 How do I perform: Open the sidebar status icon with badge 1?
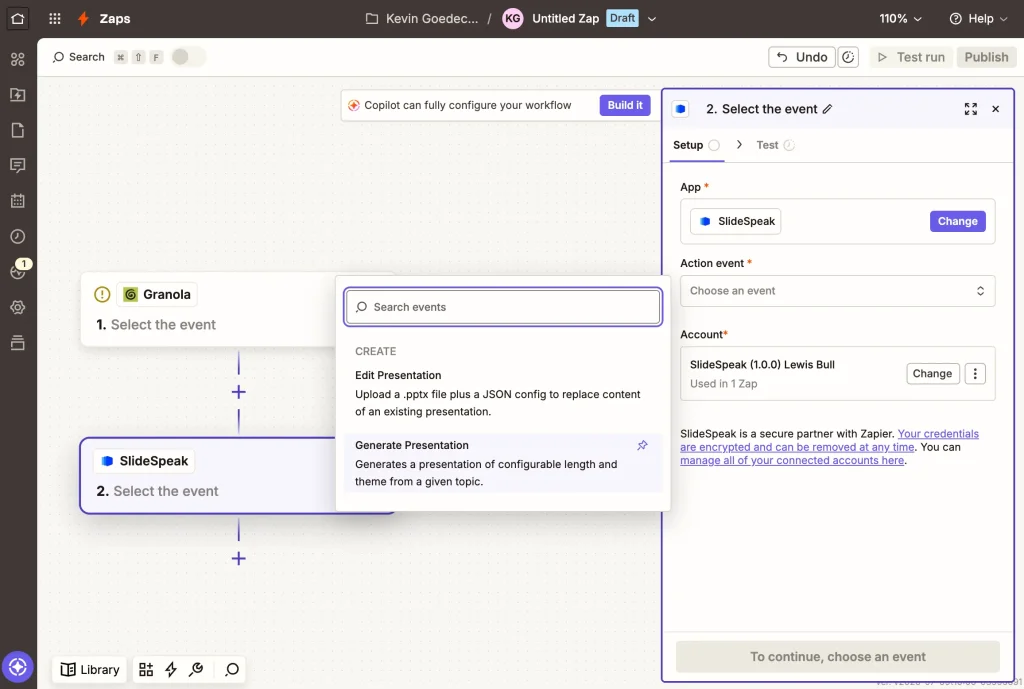tap(18, 271)
